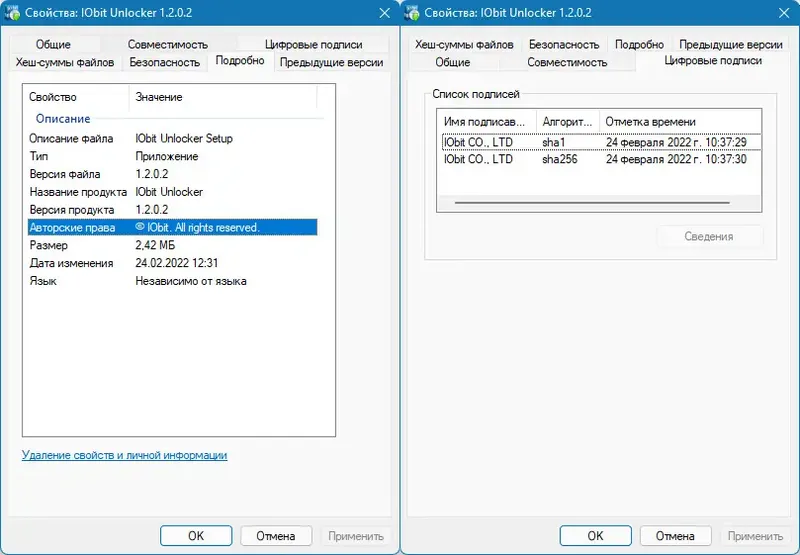Open Предыдущие версии tab in right window

point(731,44)
